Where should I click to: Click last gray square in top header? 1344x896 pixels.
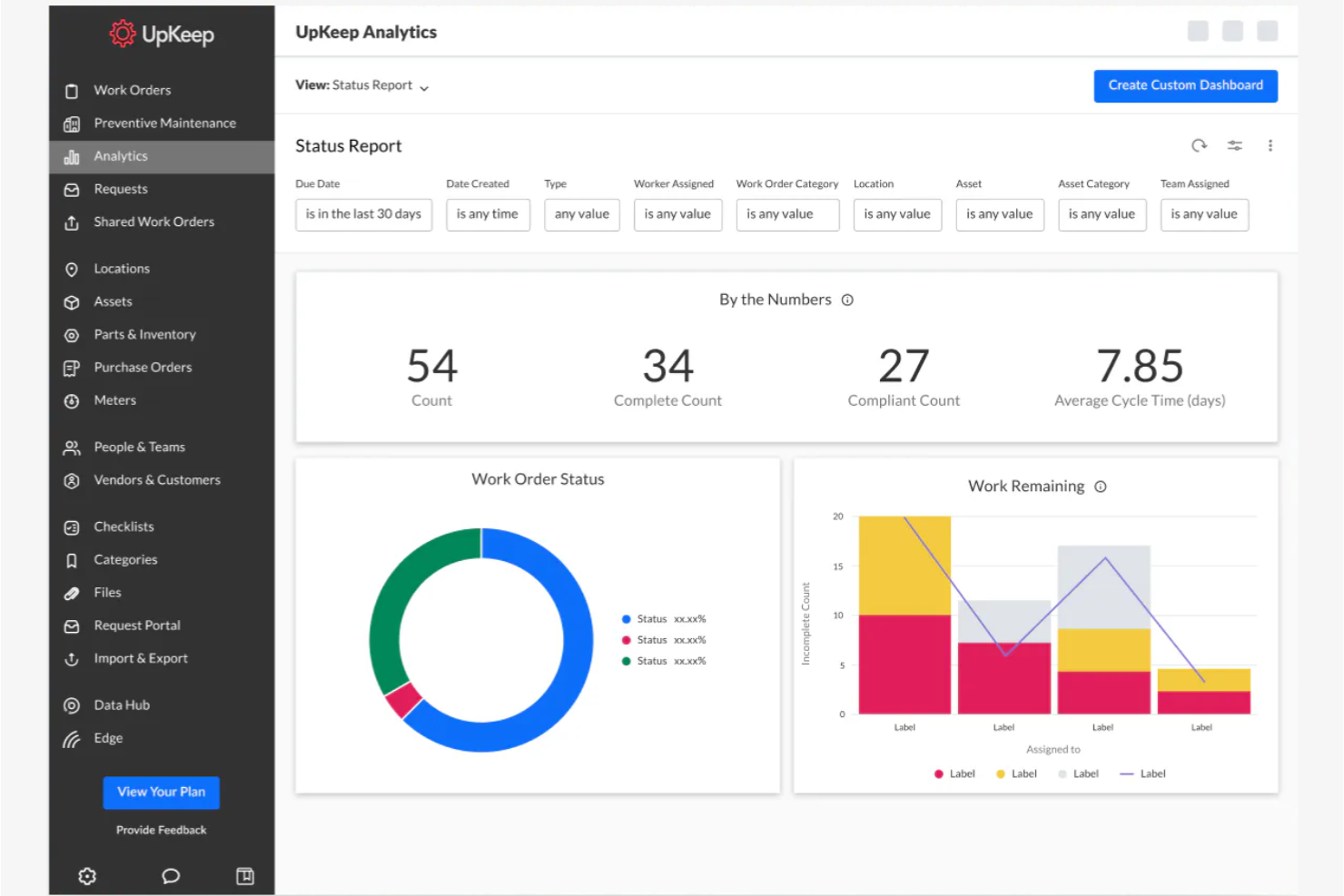(1267, 31)
